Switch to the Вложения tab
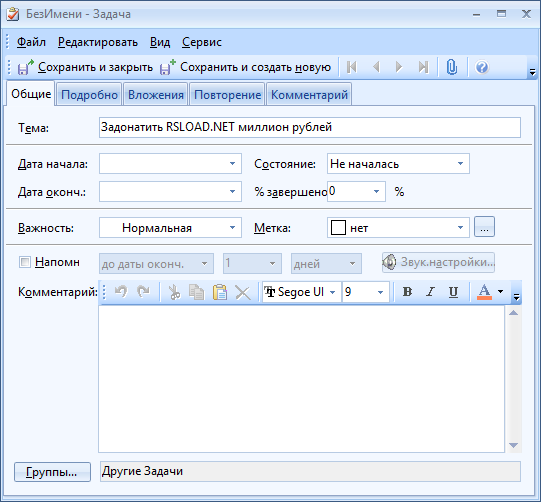Screen dimensions: 541x502 [156, 94]
